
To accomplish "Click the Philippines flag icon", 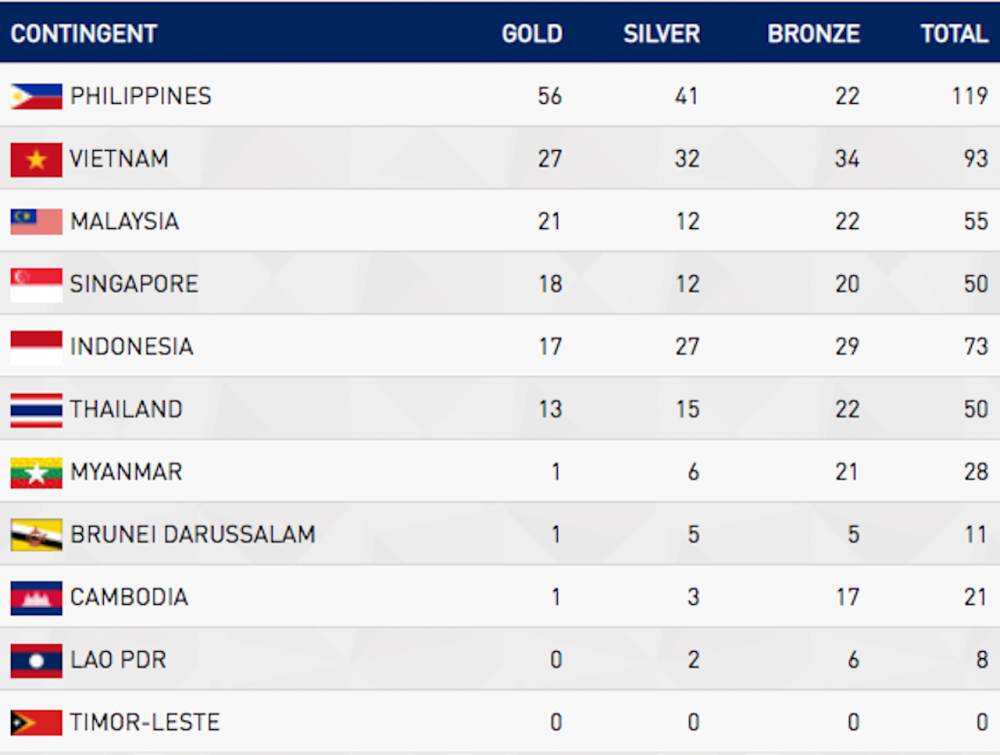I will coord(36,96).
